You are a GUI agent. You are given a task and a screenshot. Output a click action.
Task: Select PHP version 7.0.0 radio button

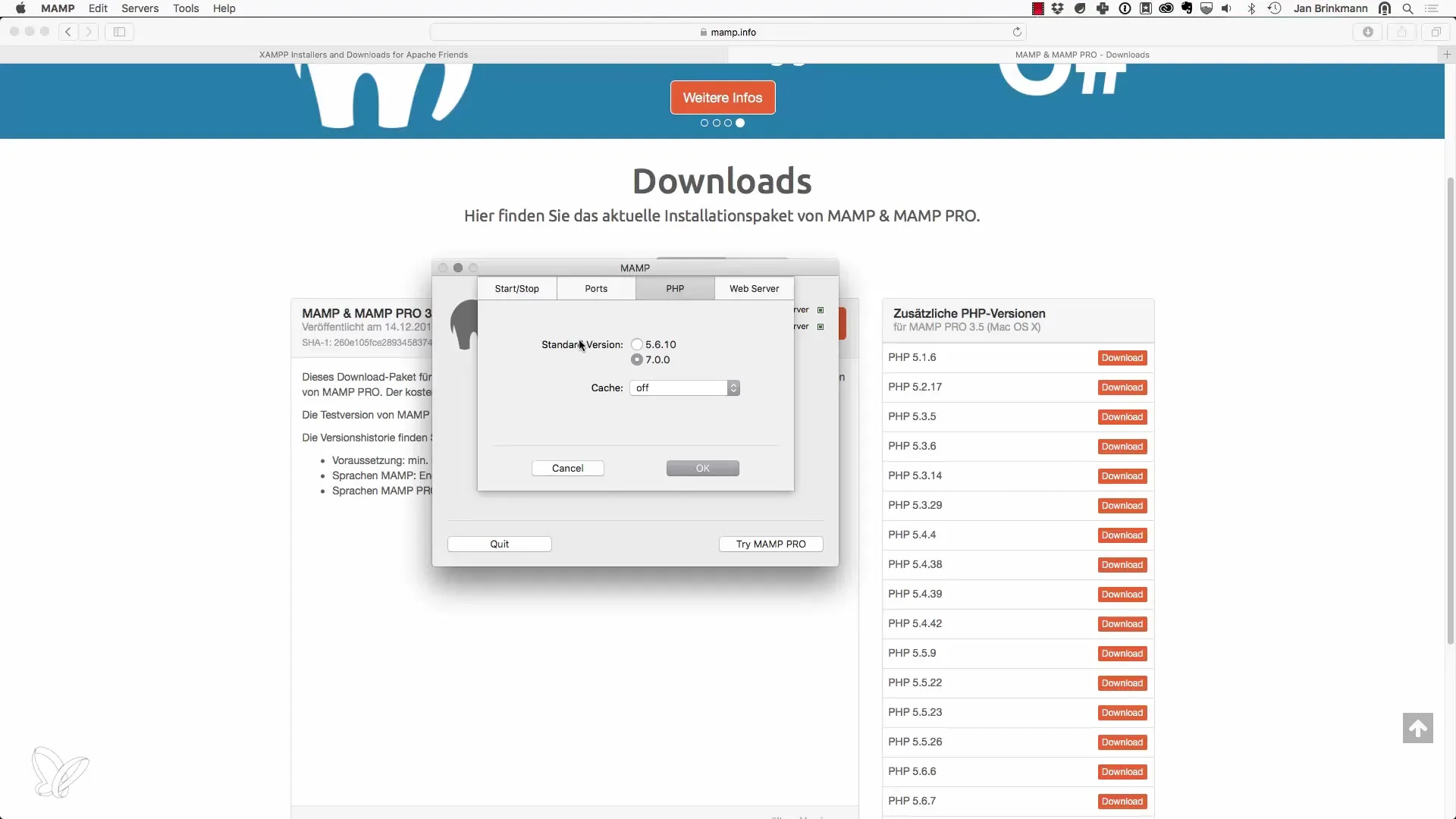click(637, 359)
